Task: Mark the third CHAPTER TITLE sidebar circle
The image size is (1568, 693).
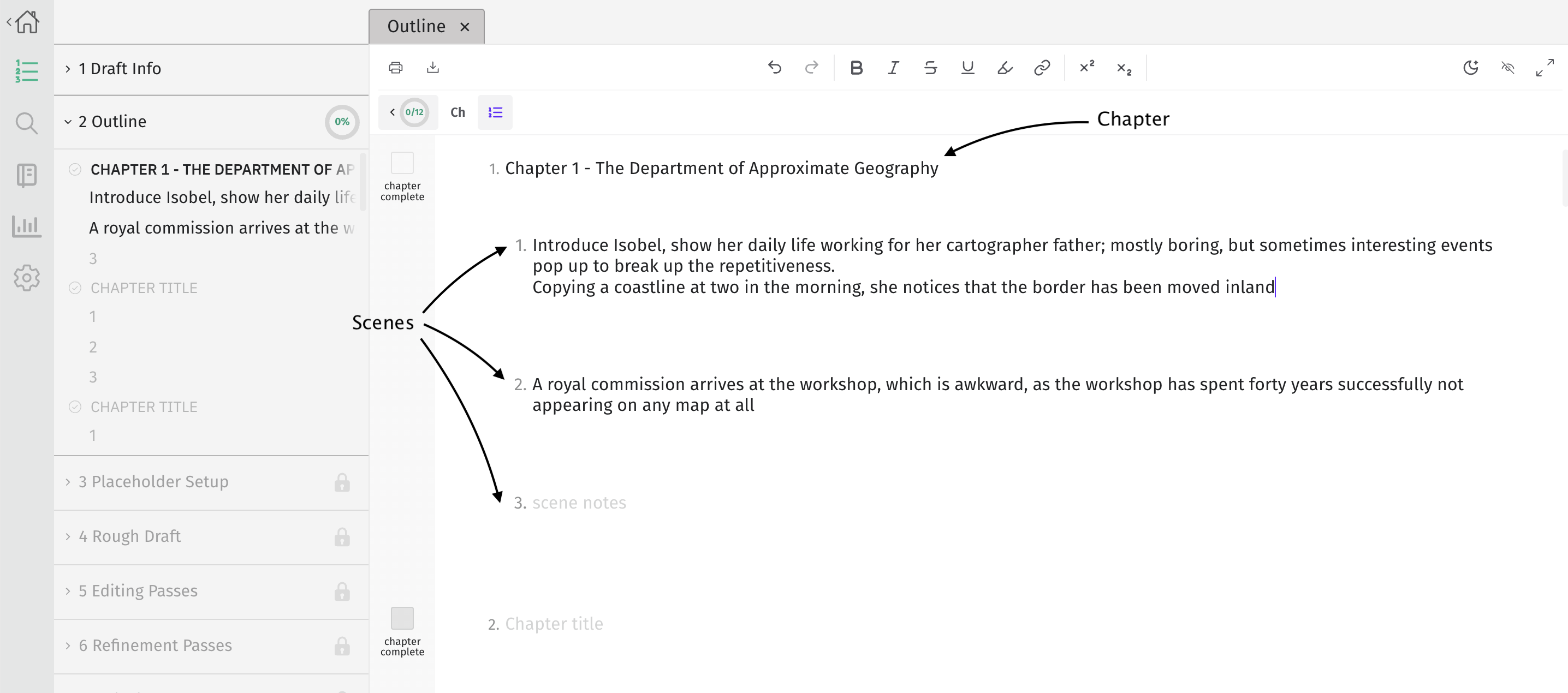Action: pos(75,407)
